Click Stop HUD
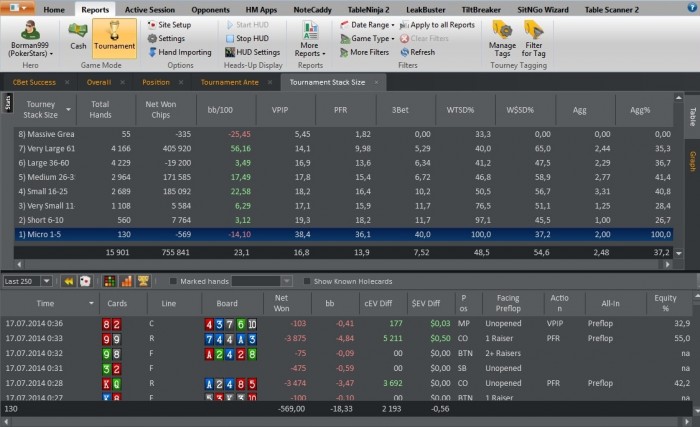Screen dimensions: 700x427 (247, 38)
